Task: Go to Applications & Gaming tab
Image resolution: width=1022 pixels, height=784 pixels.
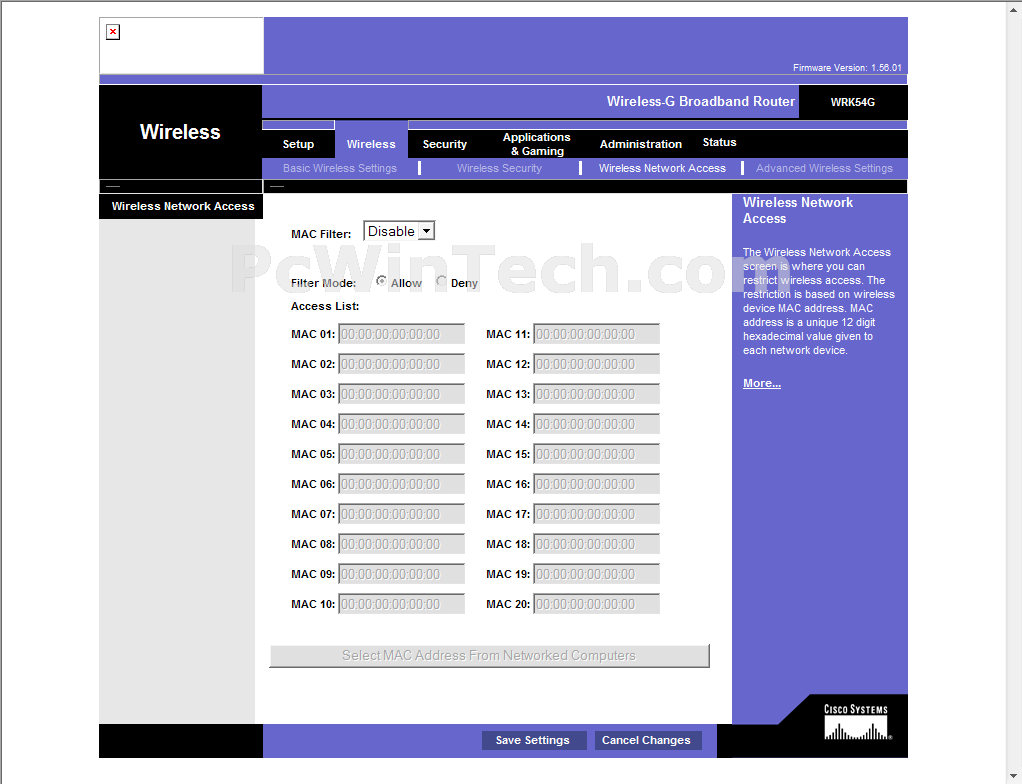Action: point(536,144)
